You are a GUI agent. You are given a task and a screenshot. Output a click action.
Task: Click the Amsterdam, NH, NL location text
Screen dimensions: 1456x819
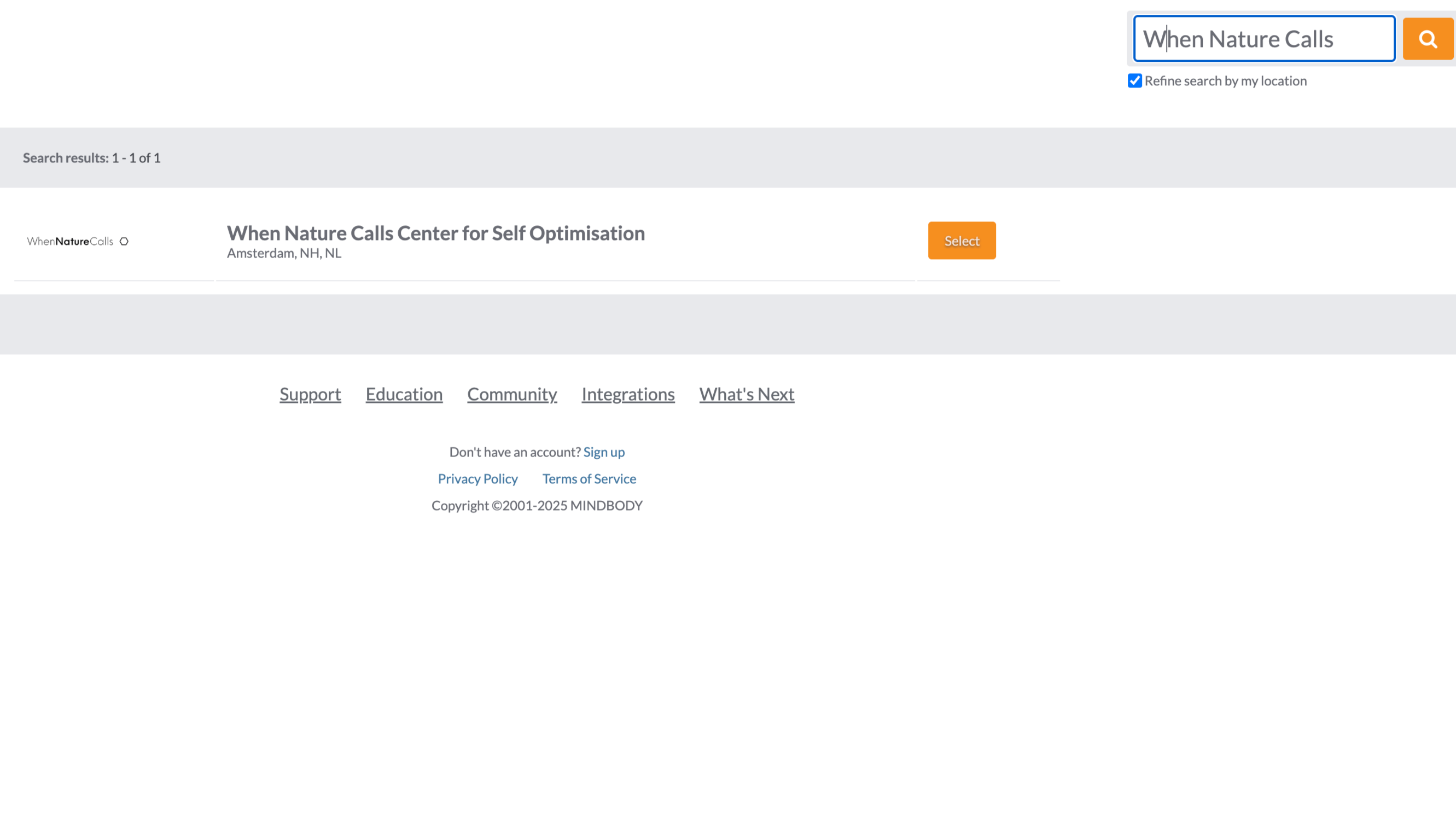click(x=284, y=253)
